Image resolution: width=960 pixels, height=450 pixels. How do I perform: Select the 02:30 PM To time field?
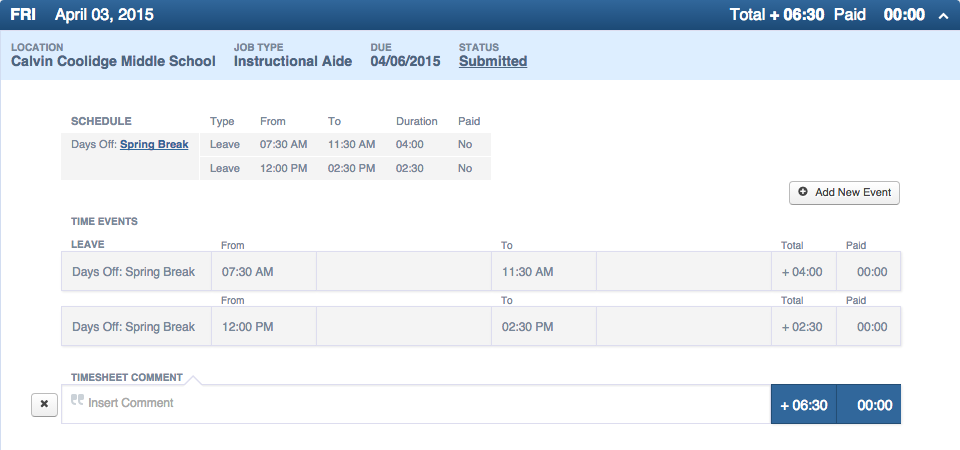point(543,327)
